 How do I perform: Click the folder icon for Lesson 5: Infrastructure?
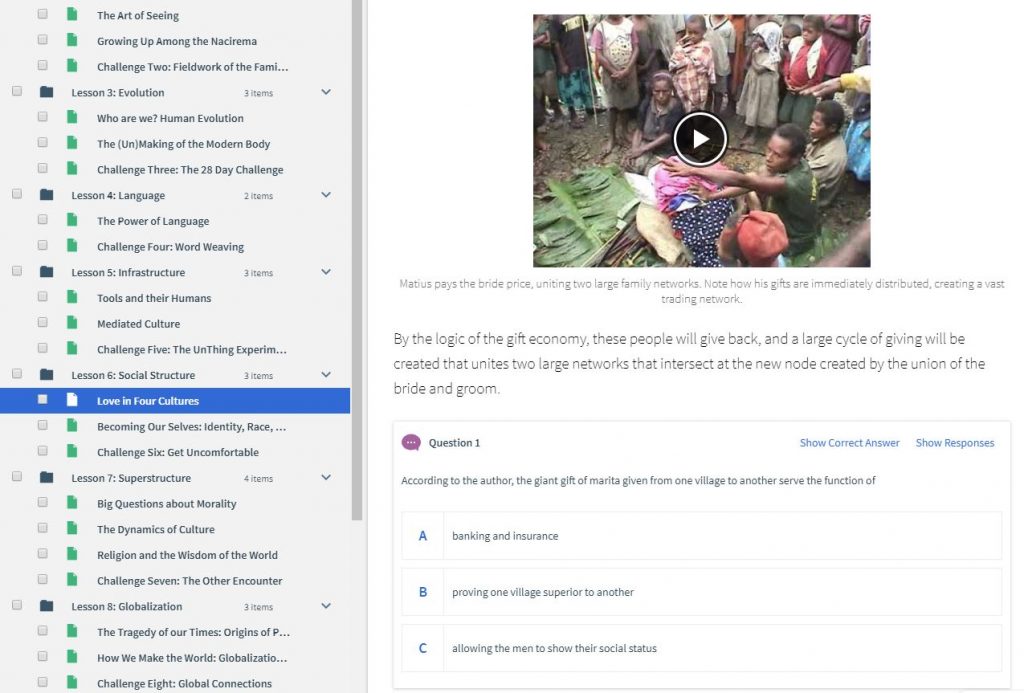point(46,272)
